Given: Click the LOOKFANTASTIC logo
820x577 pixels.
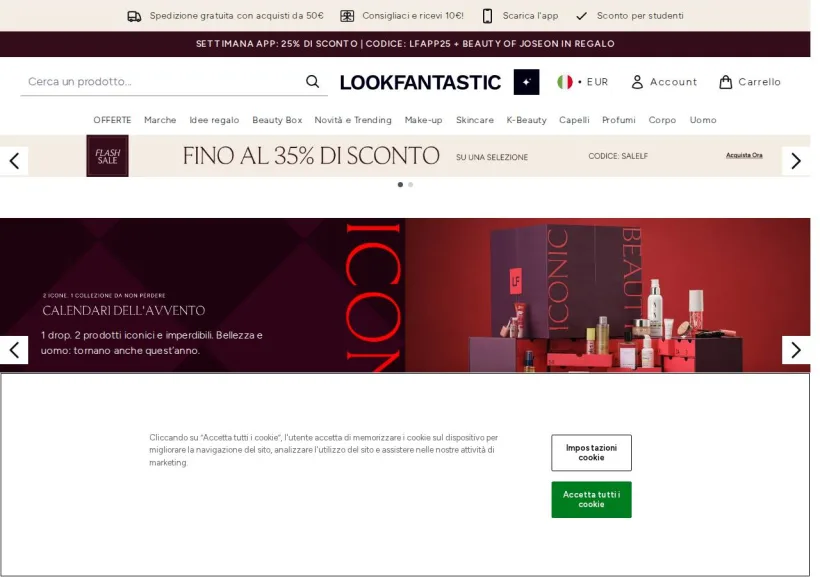Looking at the screenshot, I should coord(420,83).
